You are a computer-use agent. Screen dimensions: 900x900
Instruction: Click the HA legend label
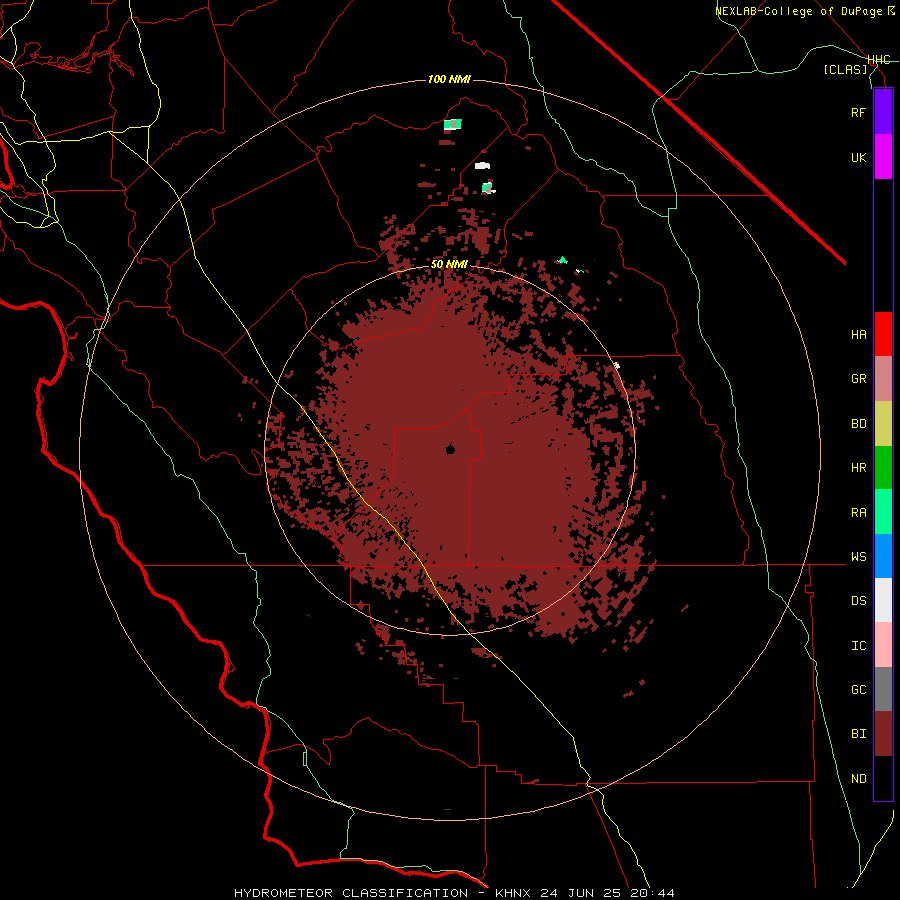click(858, 334)
